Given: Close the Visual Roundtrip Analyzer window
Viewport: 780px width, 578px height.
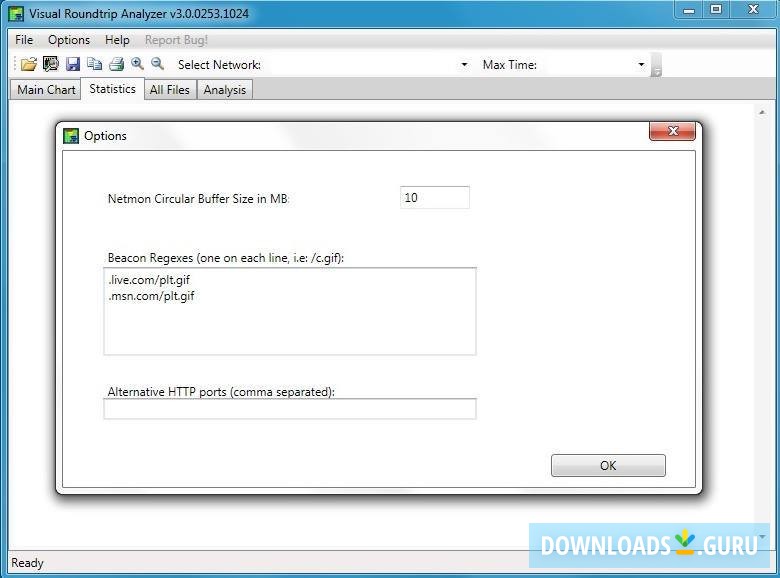Looking at the screenshot, I should pos(753,10).
